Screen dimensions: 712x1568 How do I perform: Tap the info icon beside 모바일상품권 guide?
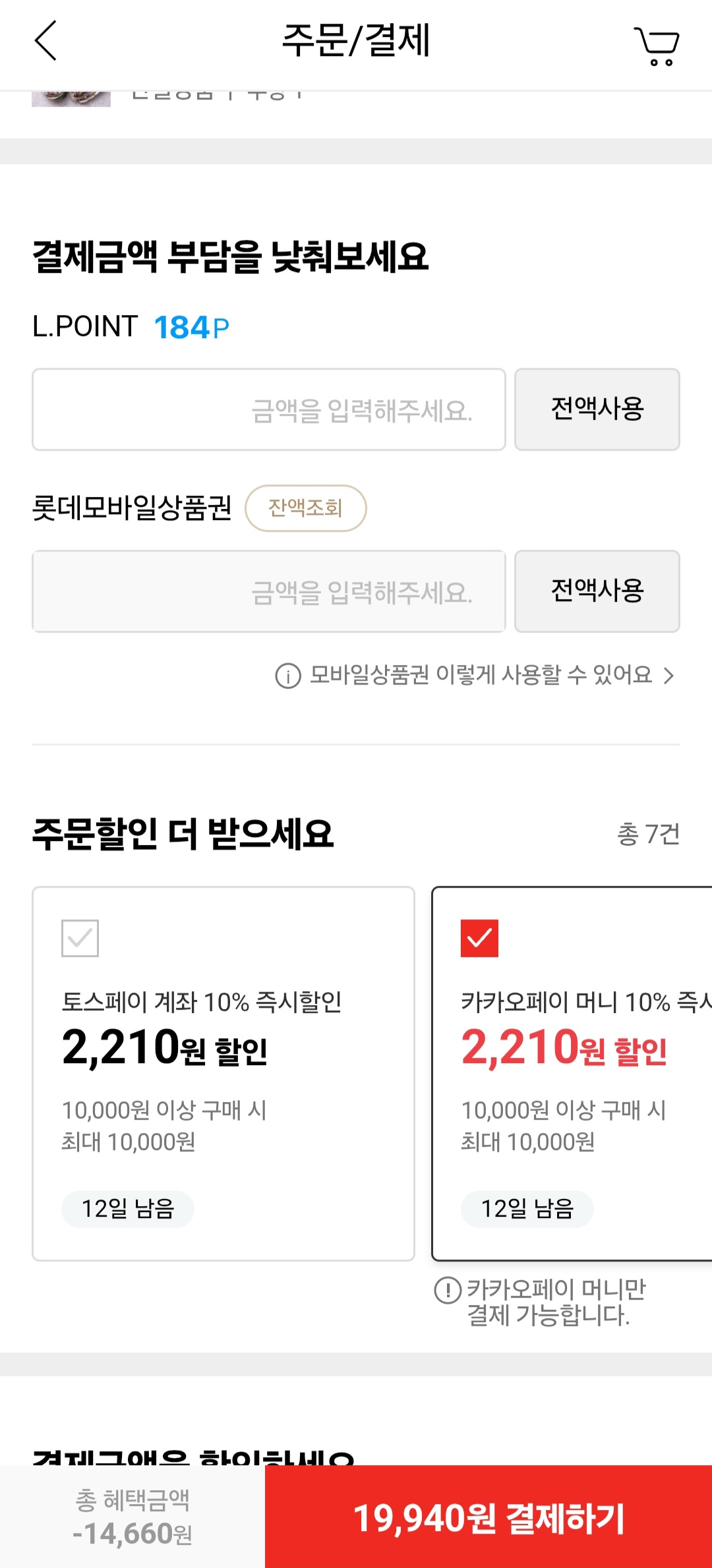(x=287, y=676)
